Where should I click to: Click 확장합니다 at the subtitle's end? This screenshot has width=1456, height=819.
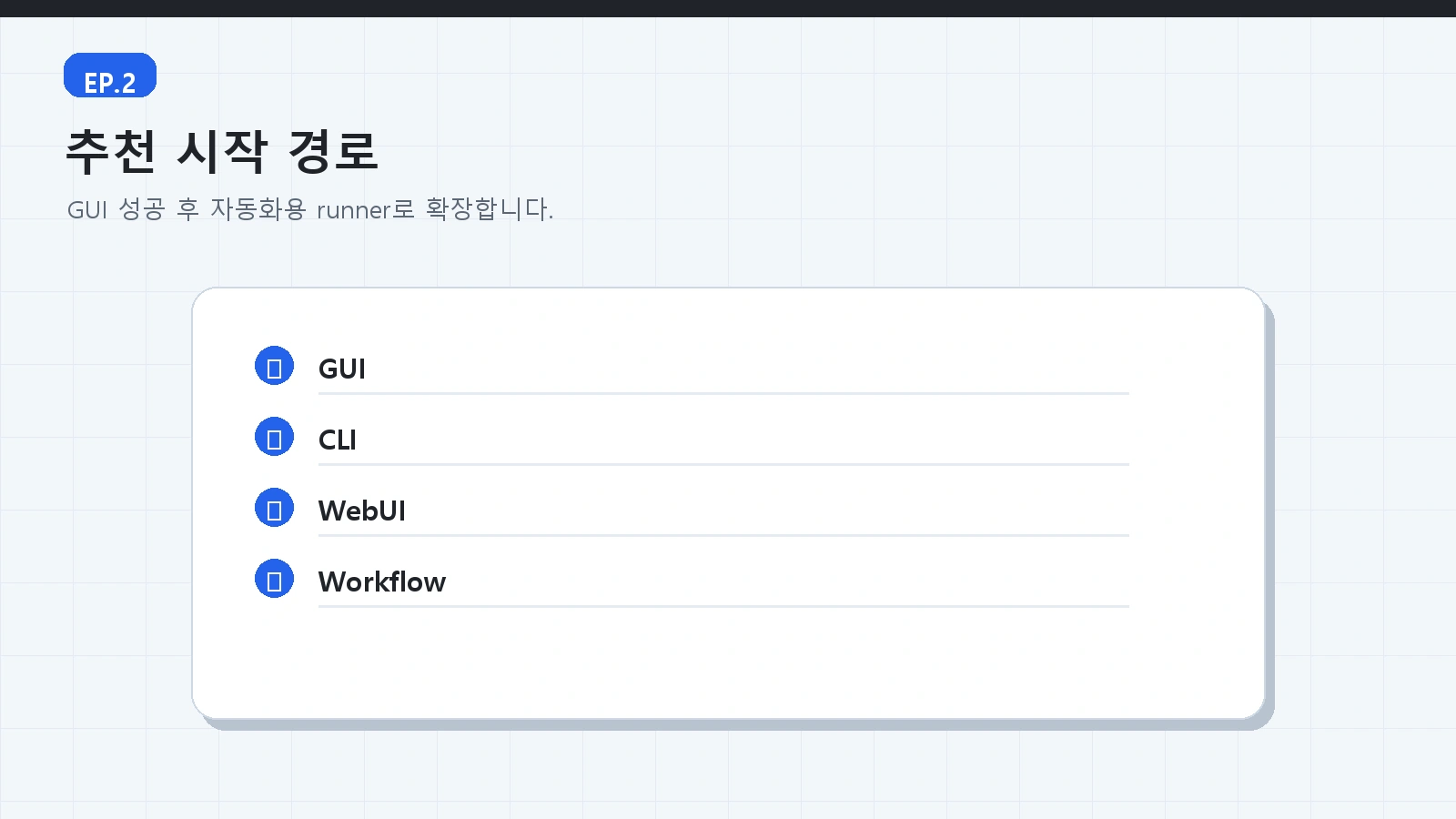coord(485,209)
